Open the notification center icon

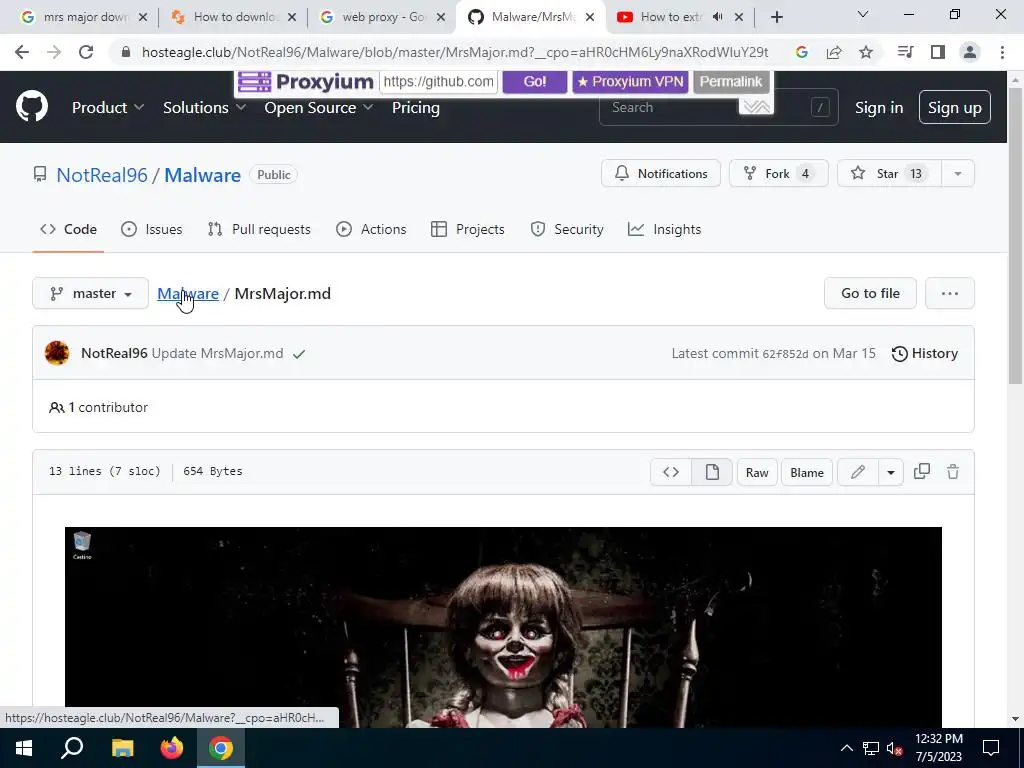[991, 748]
